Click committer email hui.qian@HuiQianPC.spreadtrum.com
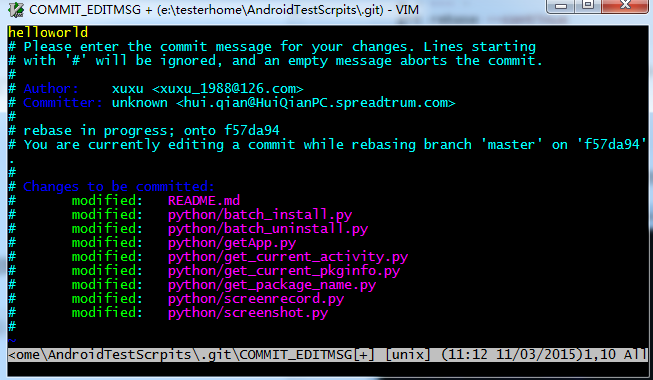 (316, 102)
